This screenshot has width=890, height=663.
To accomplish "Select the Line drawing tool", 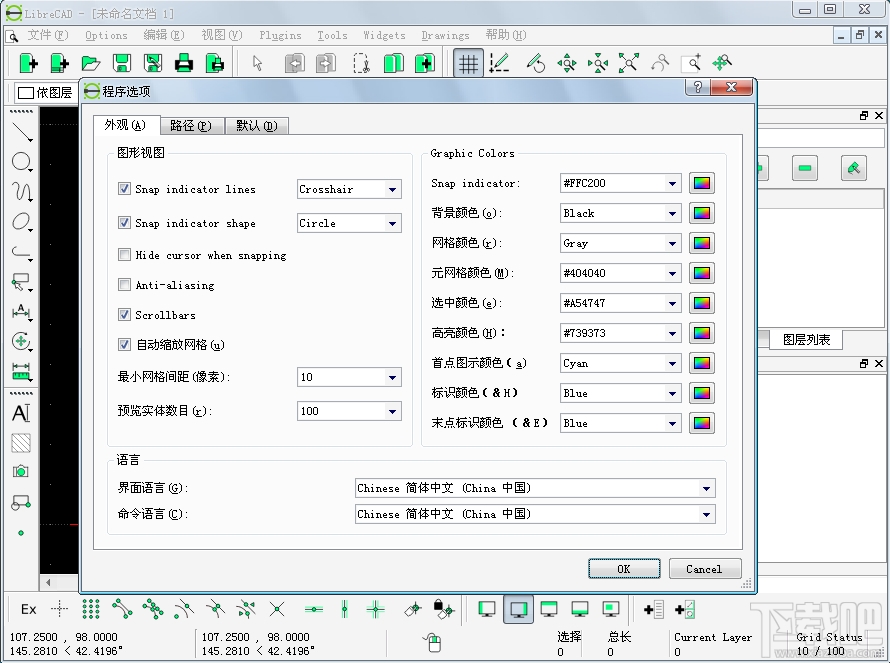I will click(x=22, y=131).
